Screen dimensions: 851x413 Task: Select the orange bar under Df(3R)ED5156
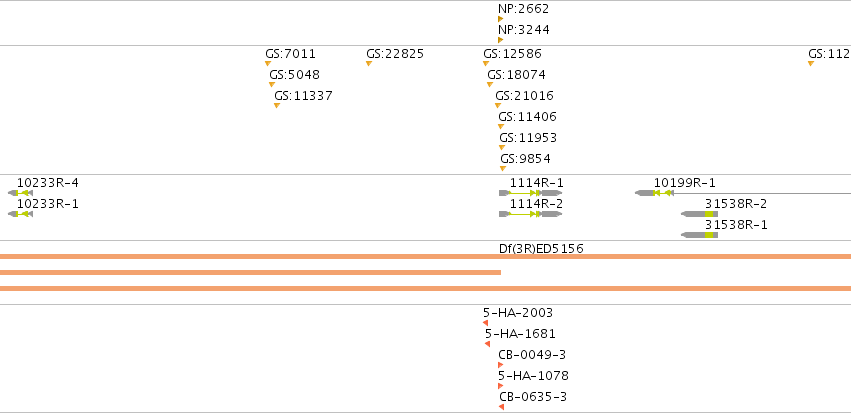pyautogui.click(x=426, y=256)
